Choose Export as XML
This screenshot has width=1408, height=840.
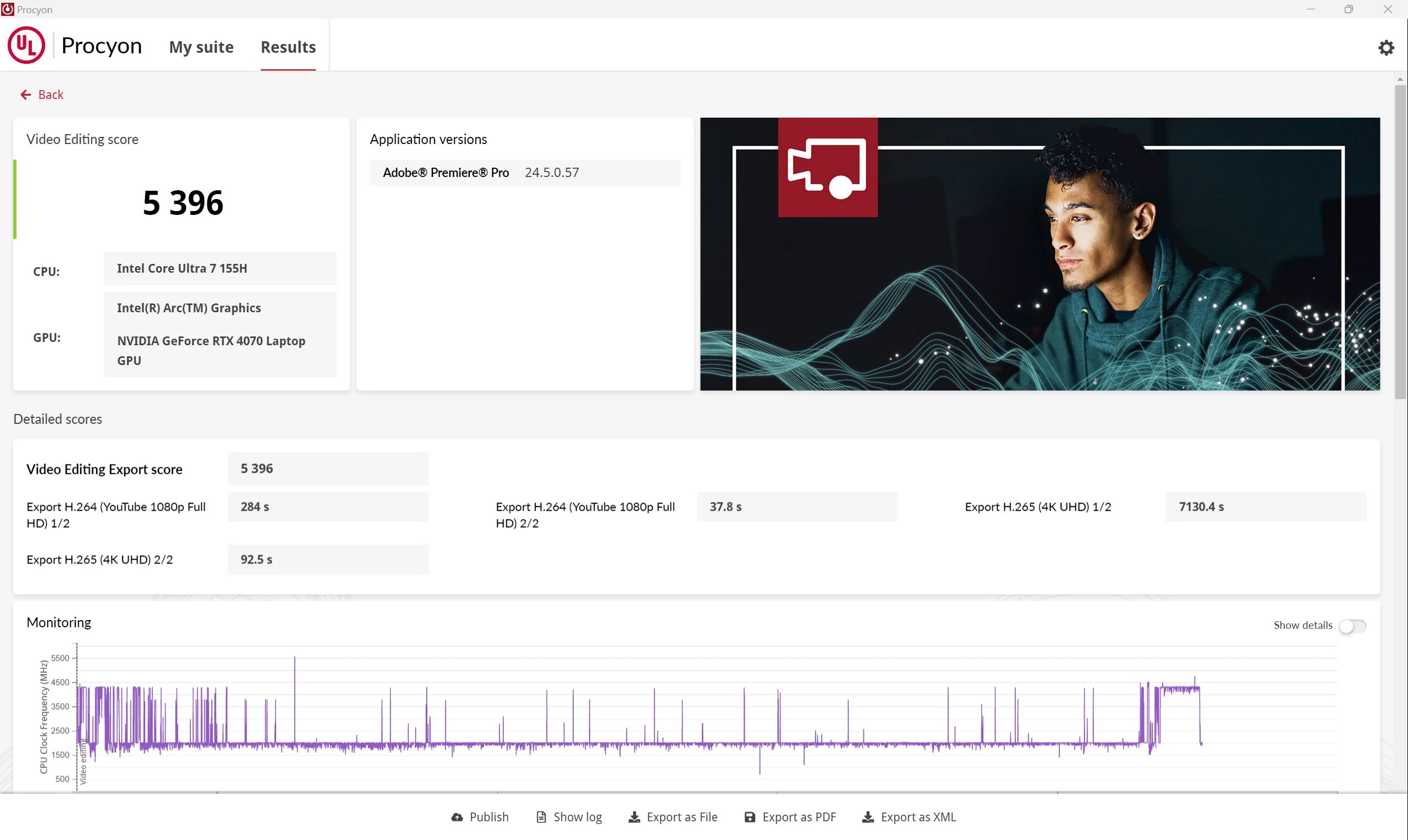pos(909,817)
